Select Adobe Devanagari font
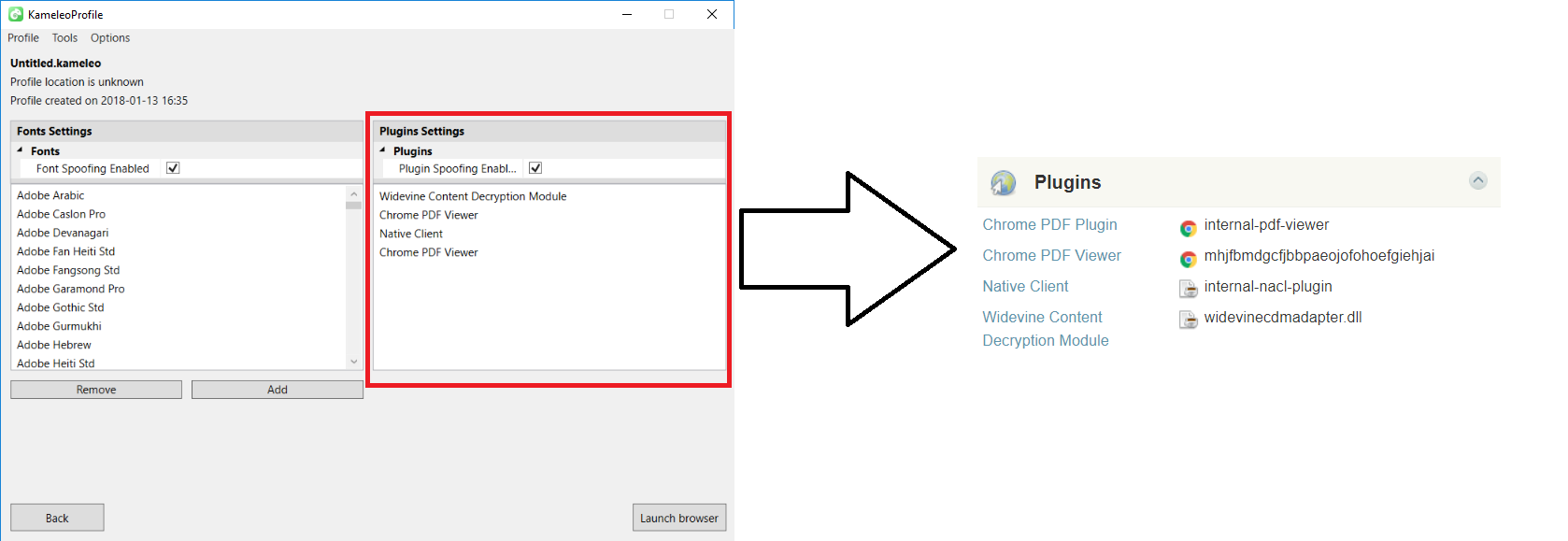1568x541 pixels. pyautogui.click(x=63, y=233)
